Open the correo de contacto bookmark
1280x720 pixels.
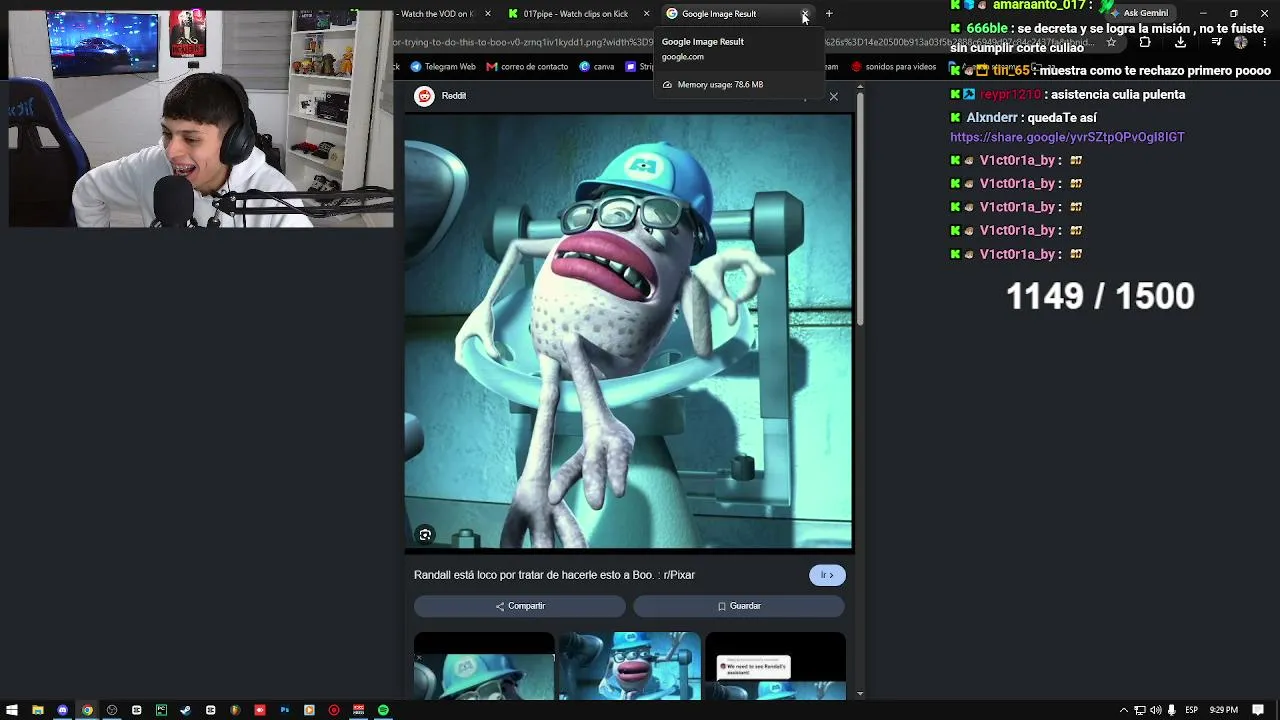[x=527, y=67]
